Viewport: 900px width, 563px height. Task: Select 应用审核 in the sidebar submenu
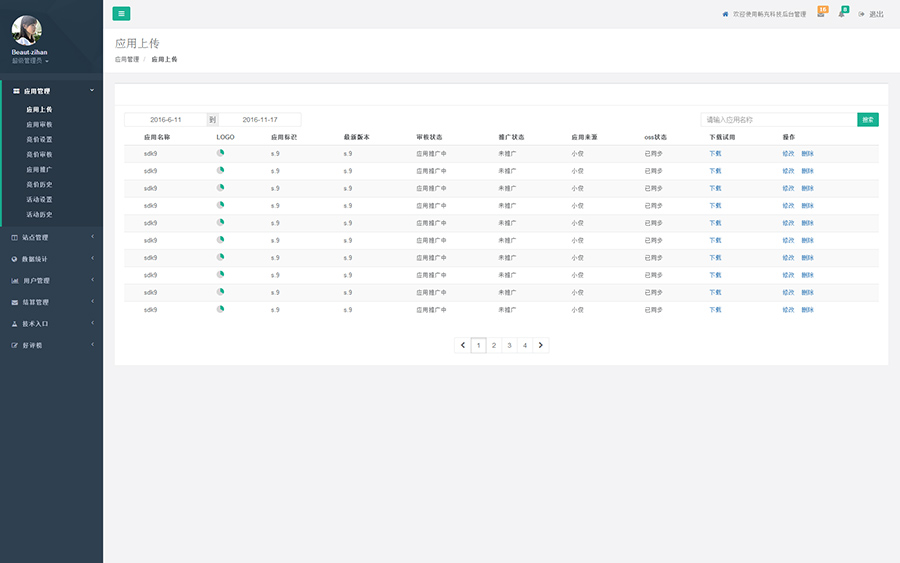click(x=39, y=125)
